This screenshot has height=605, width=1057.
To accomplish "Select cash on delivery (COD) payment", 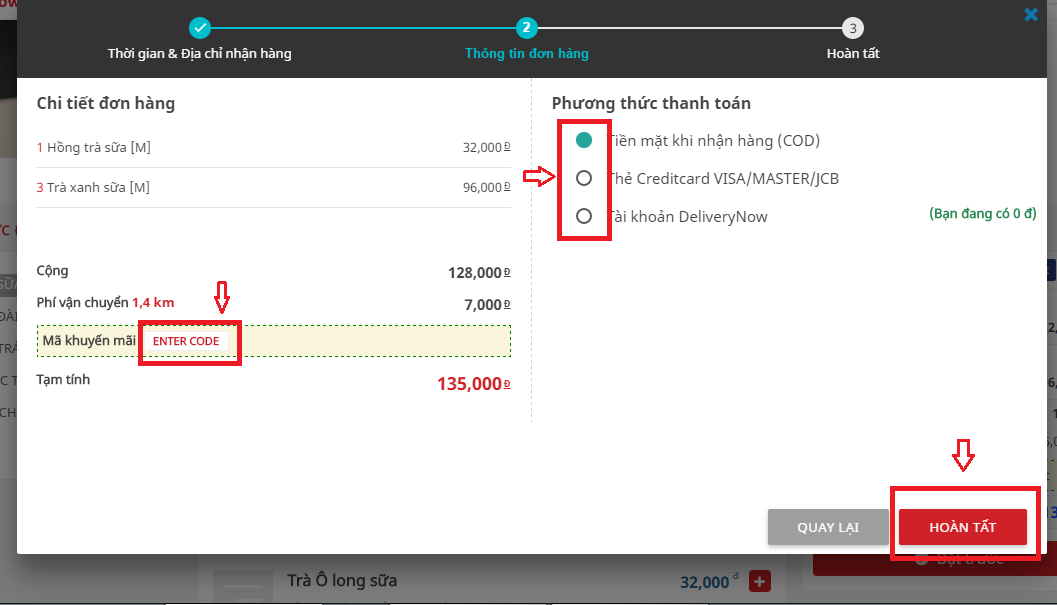I will [x=585, y=141].
